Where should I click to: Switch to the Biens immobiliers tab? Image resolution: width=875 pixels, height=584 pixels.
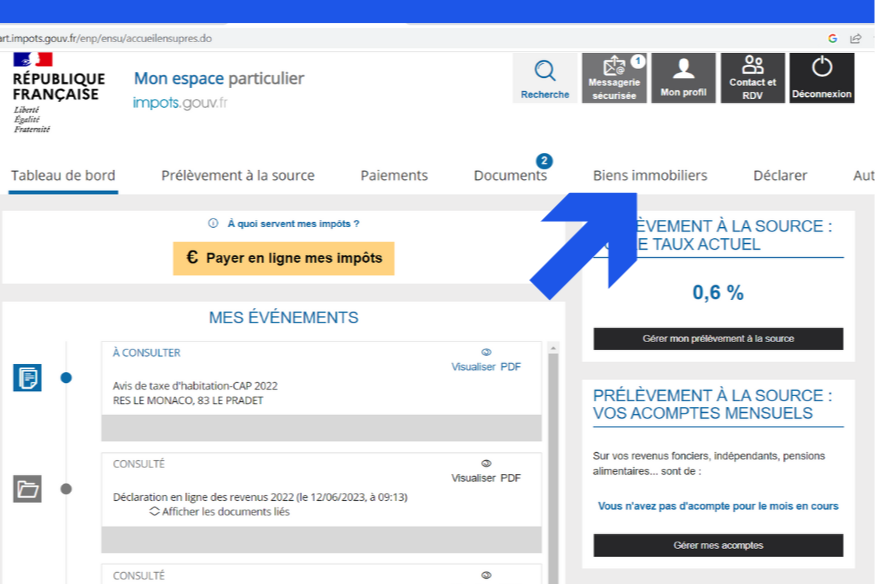tap(649, 176)
